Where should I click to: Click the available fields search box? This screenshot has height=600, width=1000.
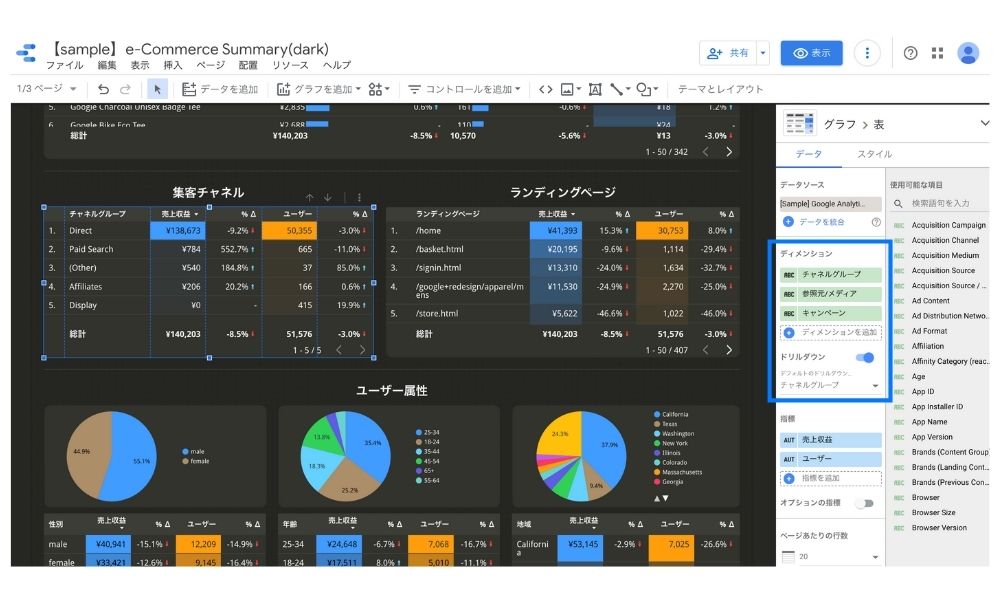(x=940, y=203)
